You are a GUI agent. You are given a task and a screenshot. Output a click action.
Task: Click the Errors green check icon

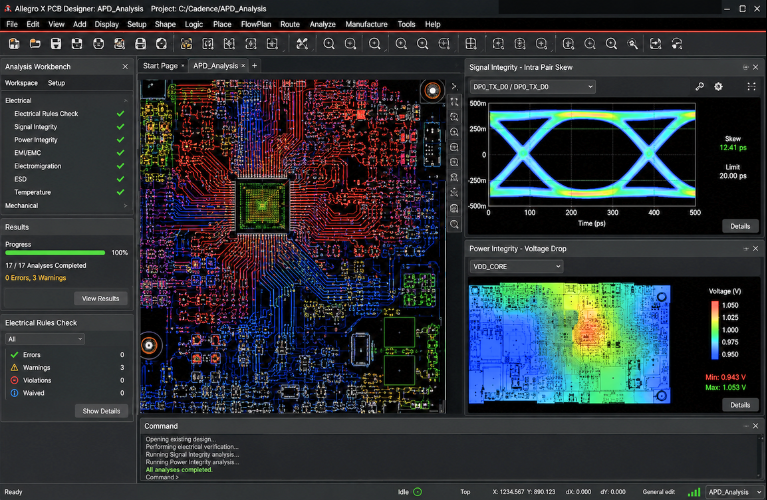[x=14, y=355]
